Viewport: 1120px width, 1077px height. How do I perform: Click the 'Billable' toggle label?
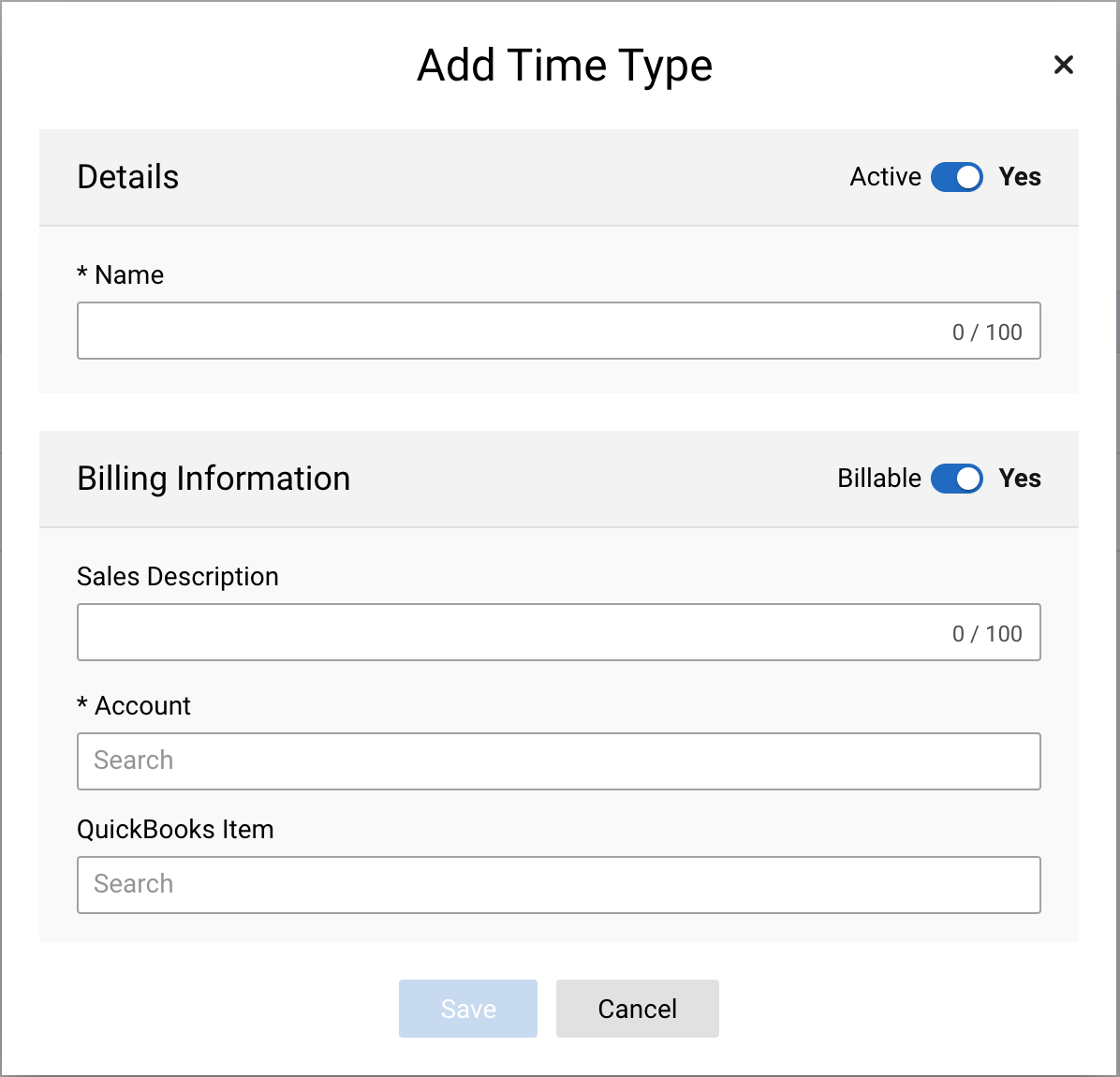coord(879,479)
